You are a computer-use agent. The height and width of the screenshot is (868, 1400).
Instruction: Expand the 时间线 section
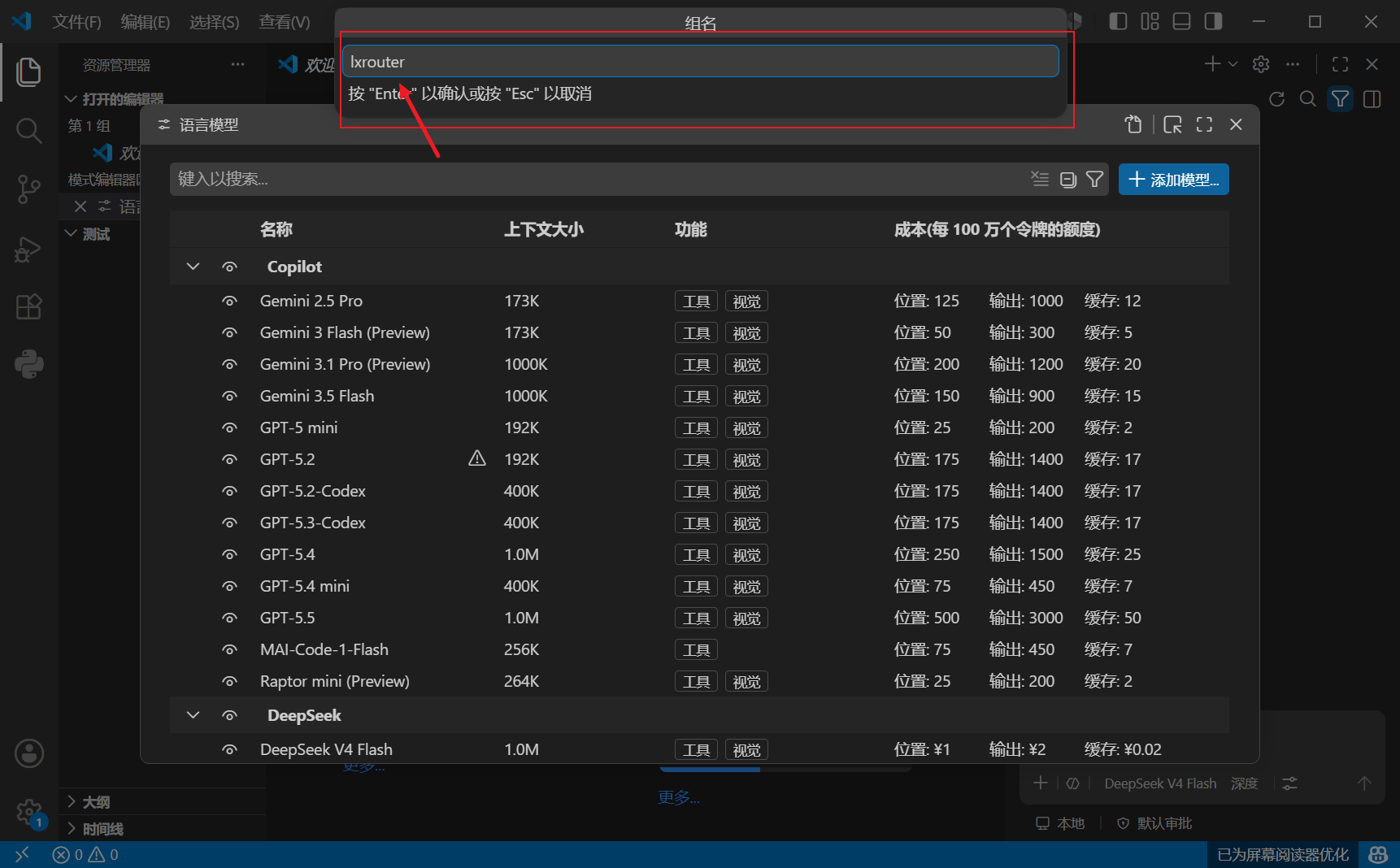coord(72,829)
